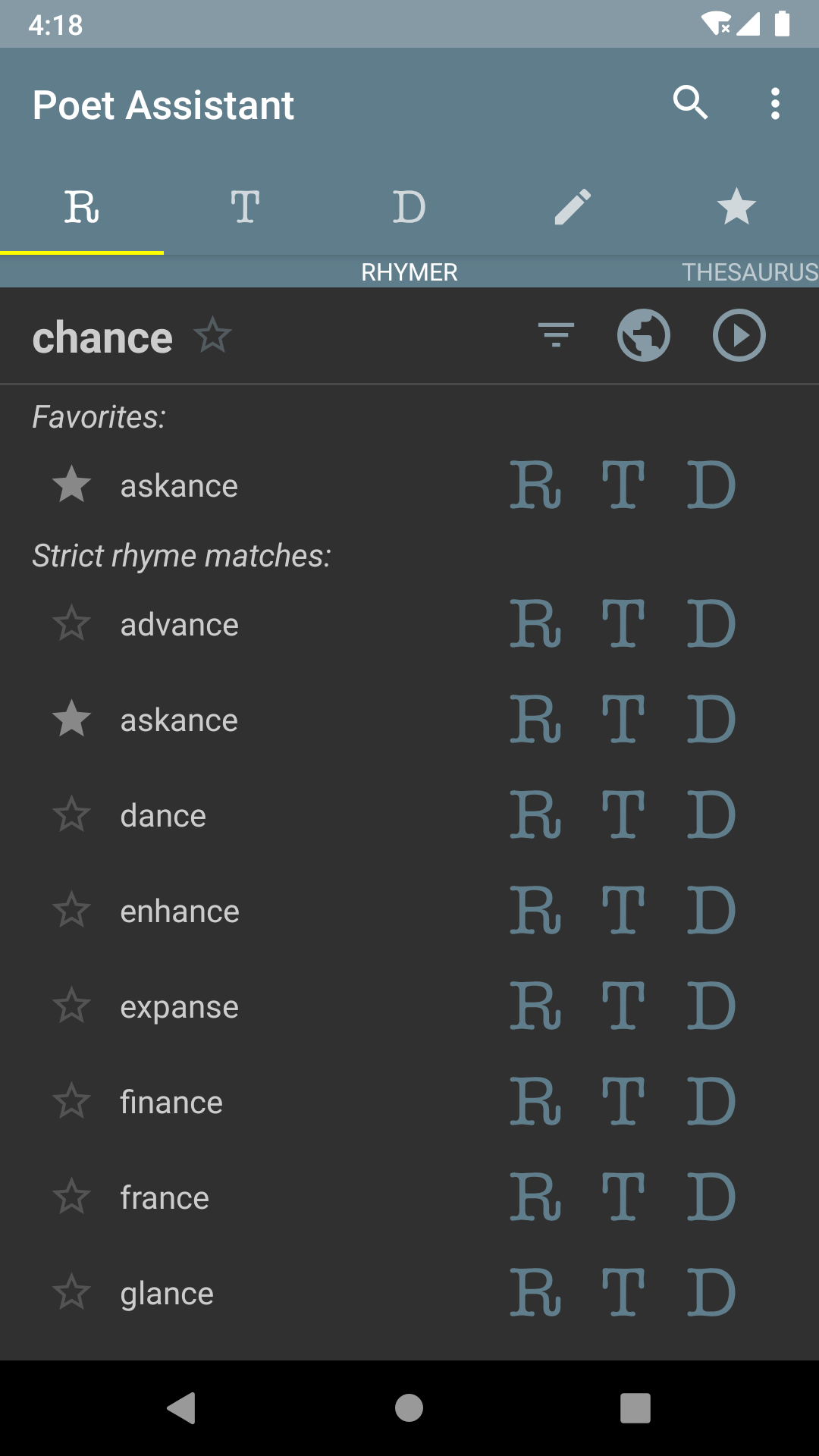
Task: Open the Favorites star tab
Action: click(x=736, y=207)
